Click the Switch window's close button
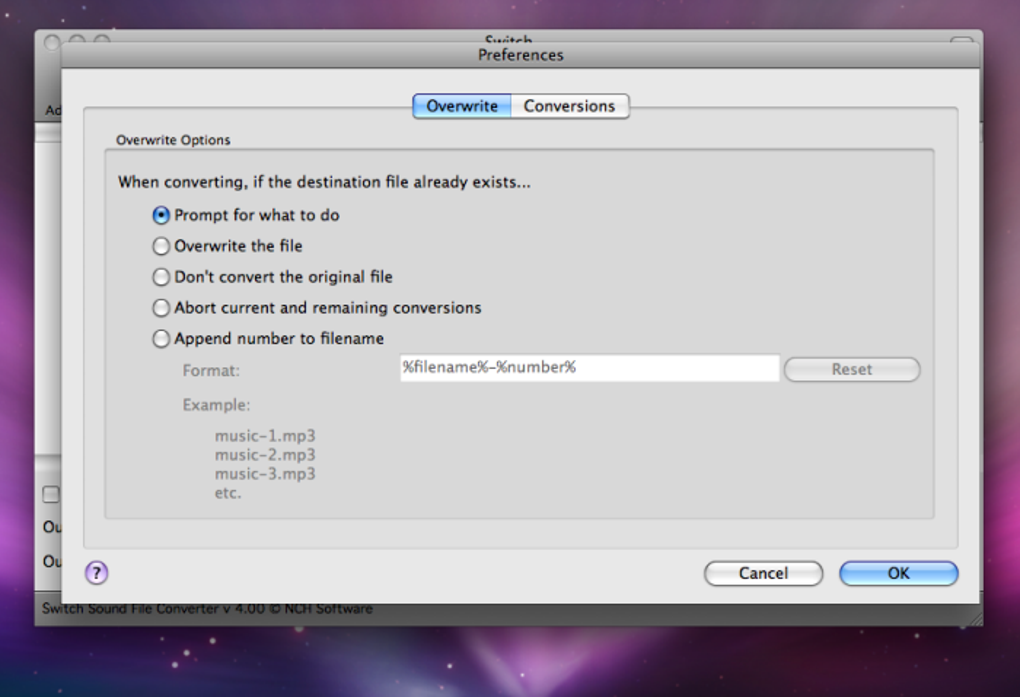The image size is (1020, 697). (51, 42)
